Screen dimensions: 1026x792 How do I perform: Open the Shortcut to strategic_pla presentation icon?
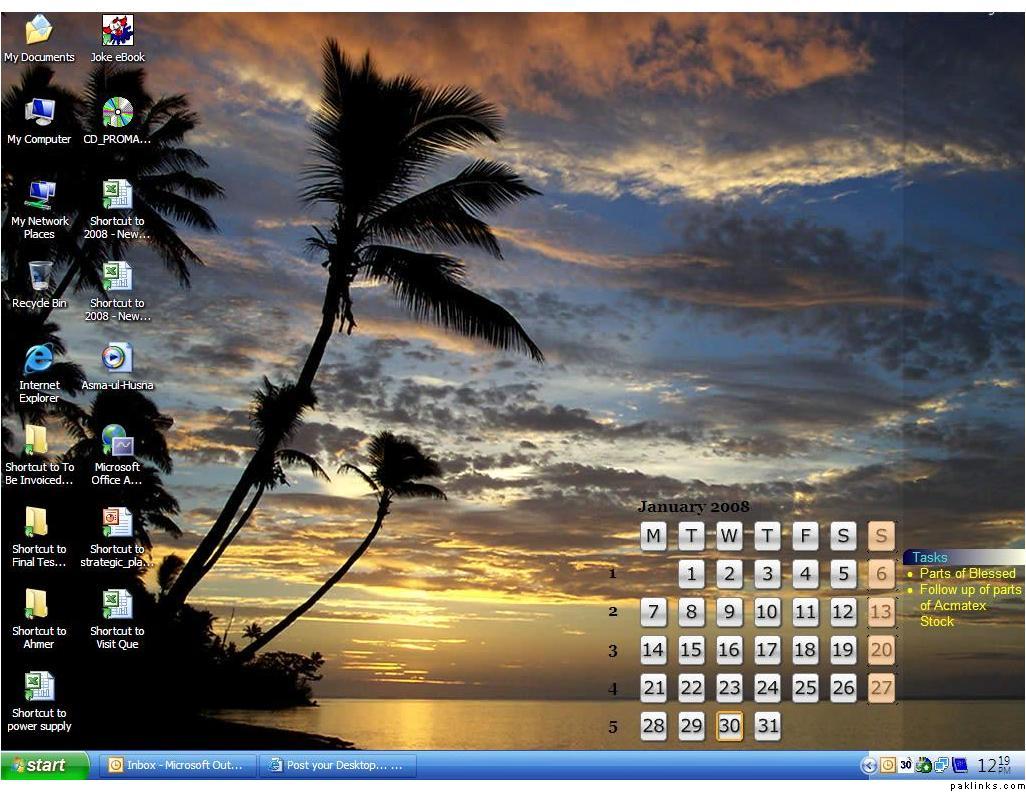point(117,524)
